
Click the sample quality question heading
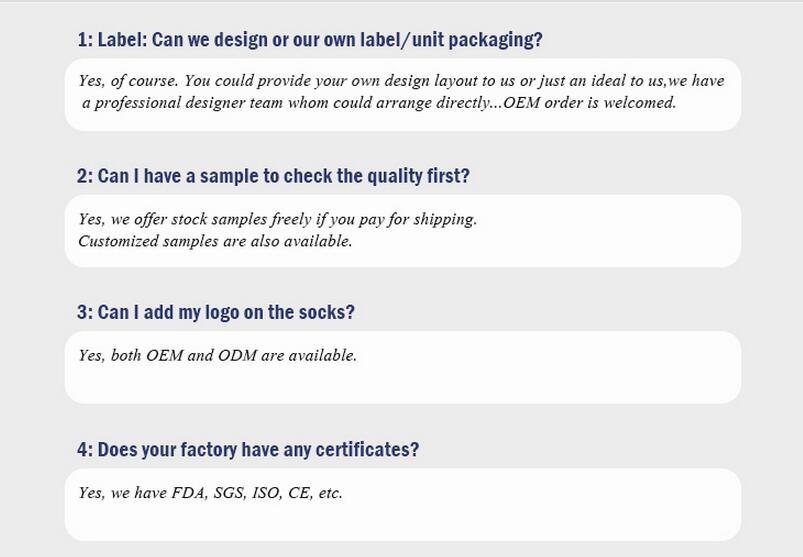tap(273, 176)
